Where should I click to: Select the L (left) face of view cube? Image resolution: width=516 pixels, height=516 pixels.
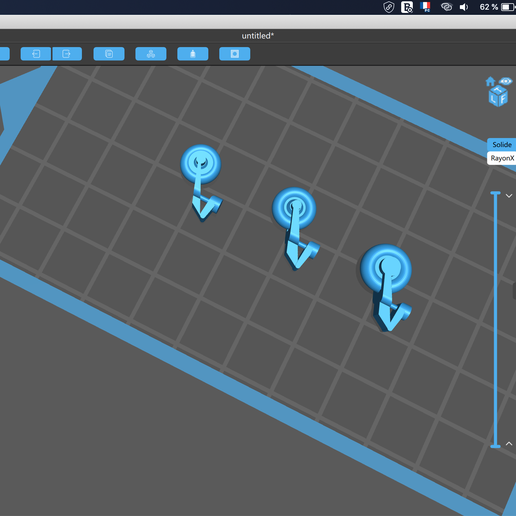point(493,99)
